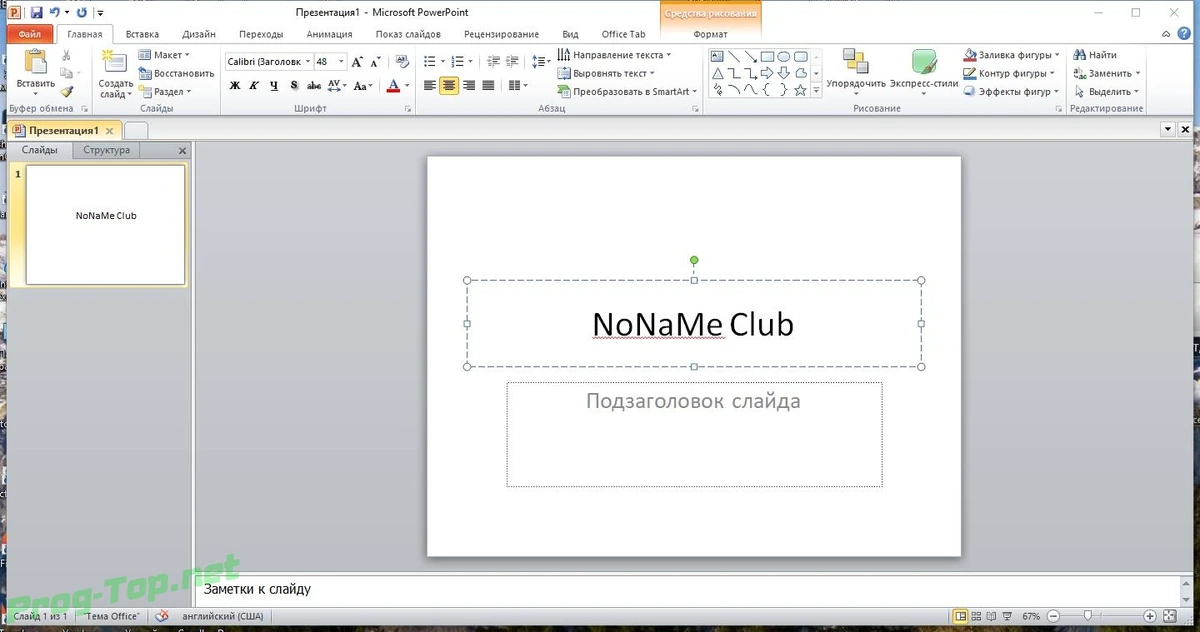This screenshot has height=632, width=1200.
Task: Click the Вставить clipboard paste icon
Action: coord(36,62)
